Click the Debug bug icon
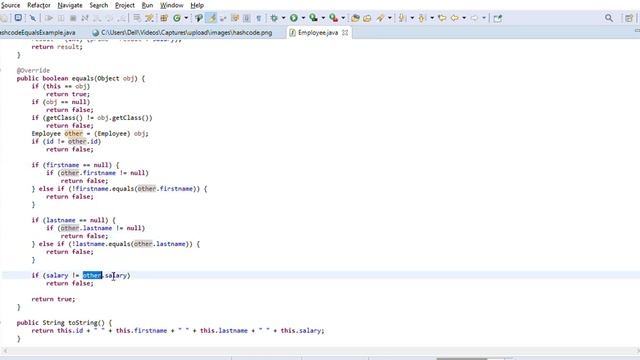This screenshot has height=360, width=640. click(x=274, y=18)
